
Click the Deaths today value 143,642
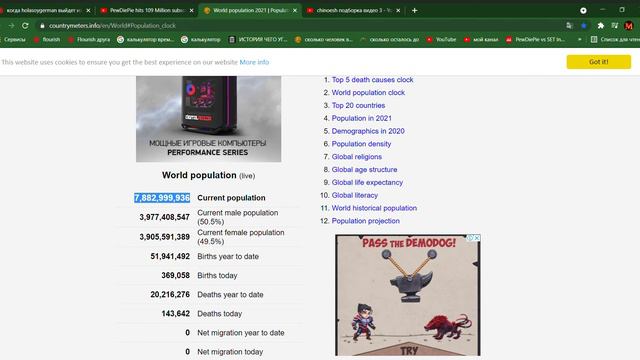pyautogui.click(x=176, y=314)
